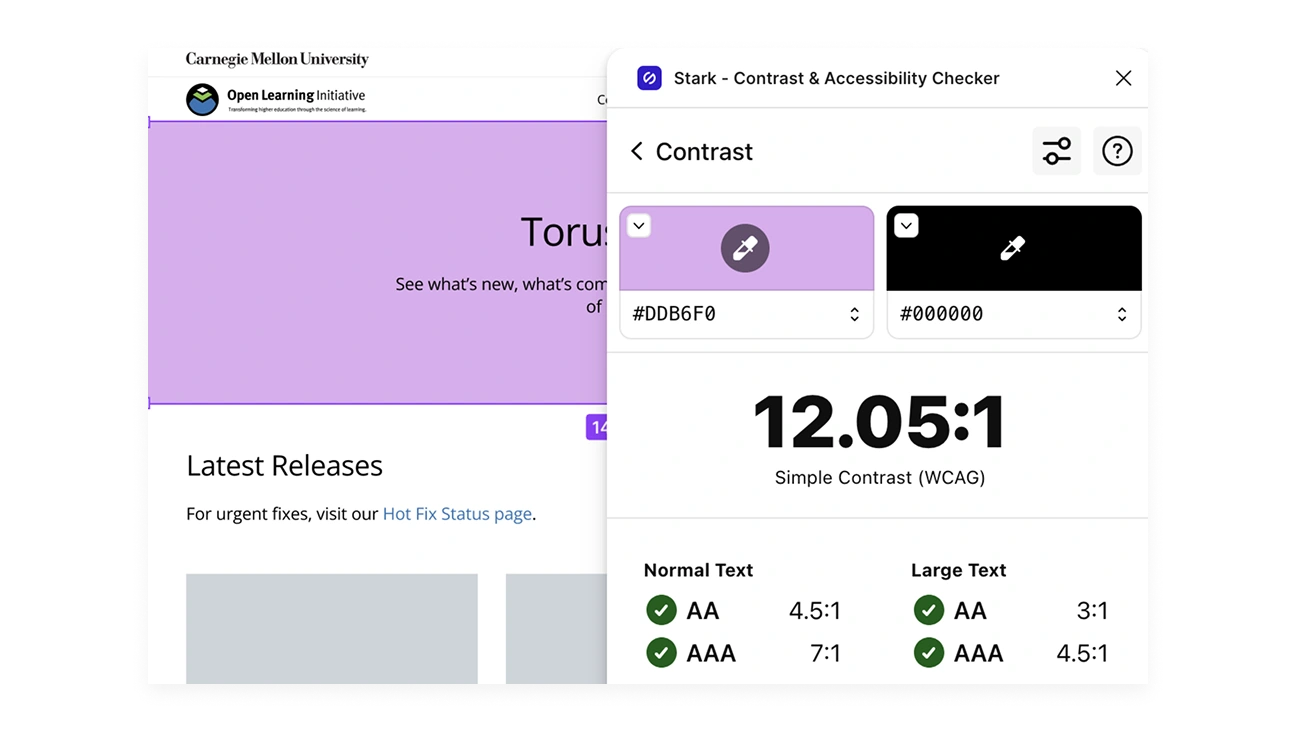Open Stark help via question mark icon
The height and width of the screenshot is (730, 1296).
[1117, 151]
